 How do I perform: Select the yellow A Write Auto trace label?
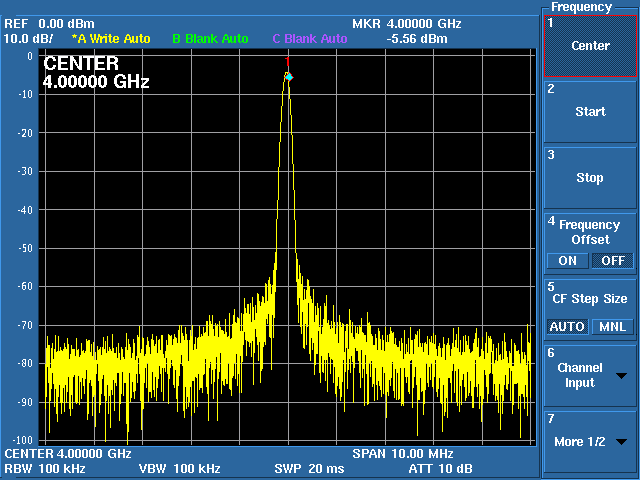[111, 39]
